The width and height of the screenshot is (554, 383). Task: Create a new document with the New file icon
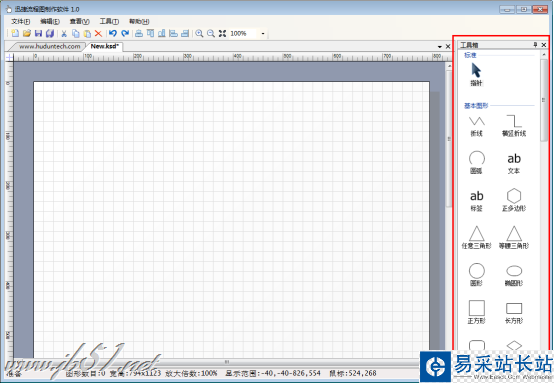(15, 33)
